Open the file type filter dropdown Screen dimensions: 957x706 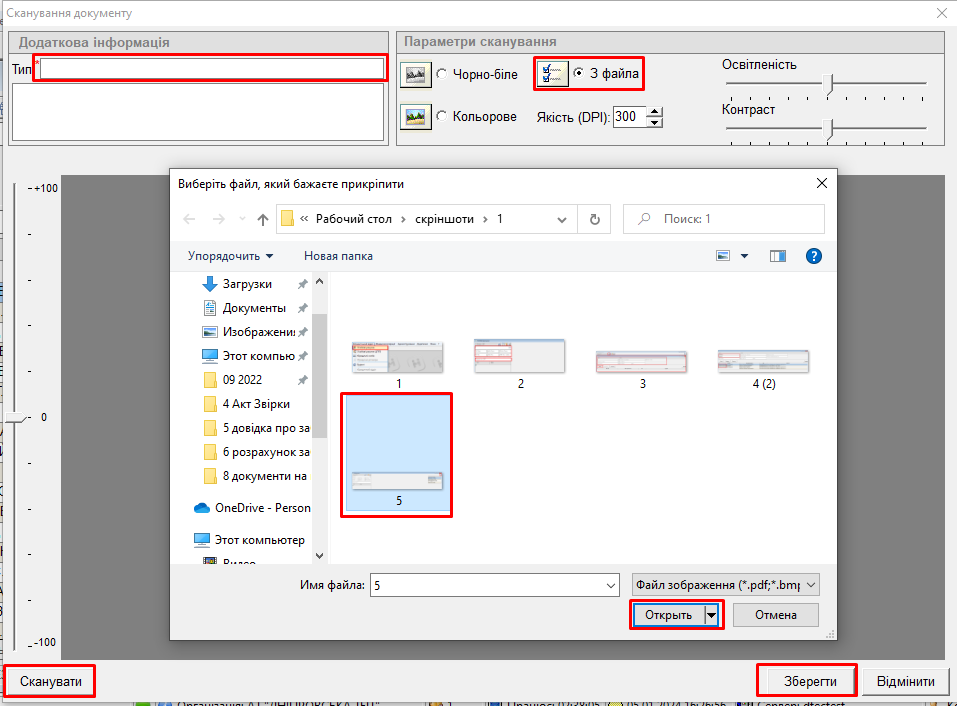811,585
